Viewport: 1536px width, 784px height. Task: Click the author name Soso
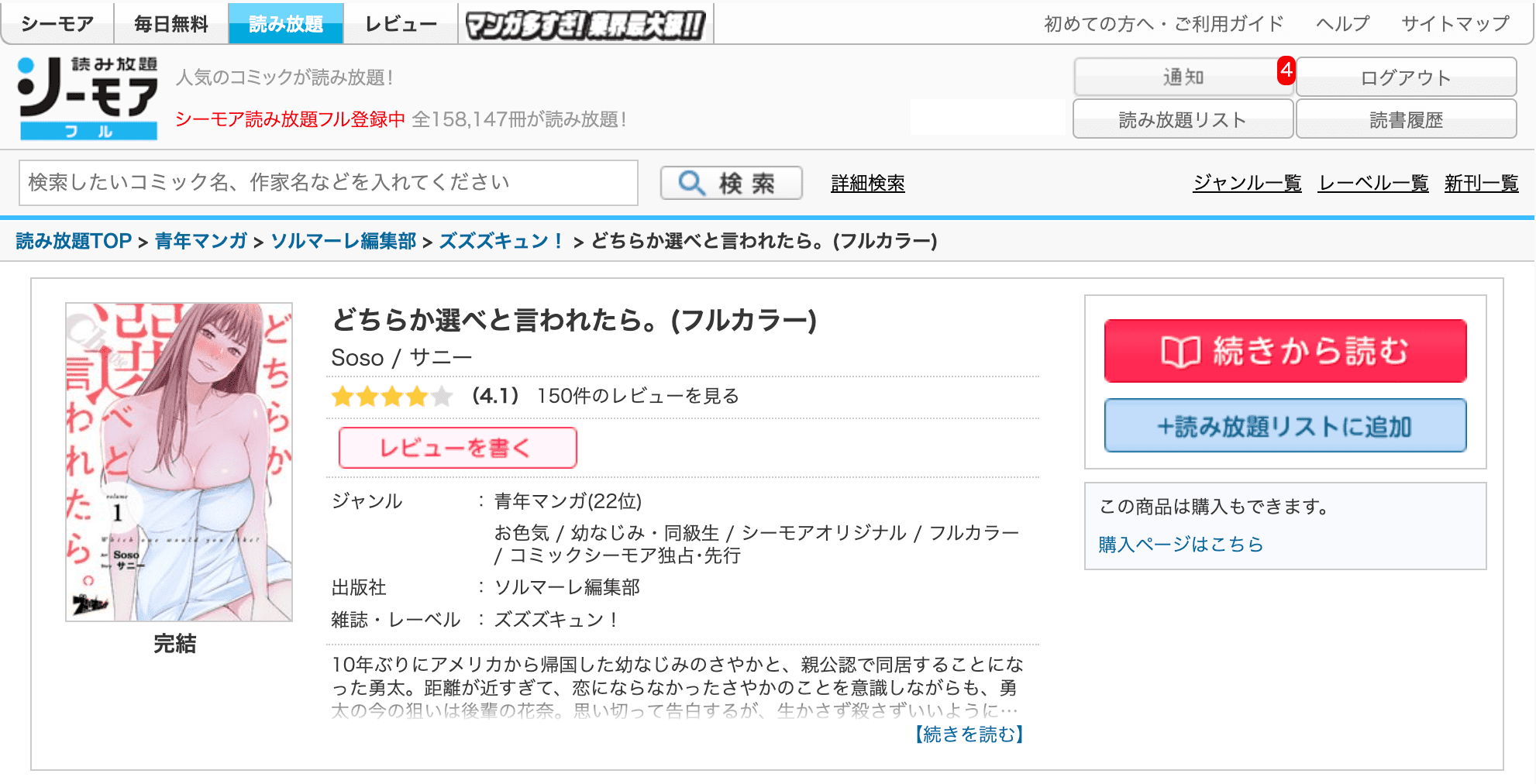[357, 358]
